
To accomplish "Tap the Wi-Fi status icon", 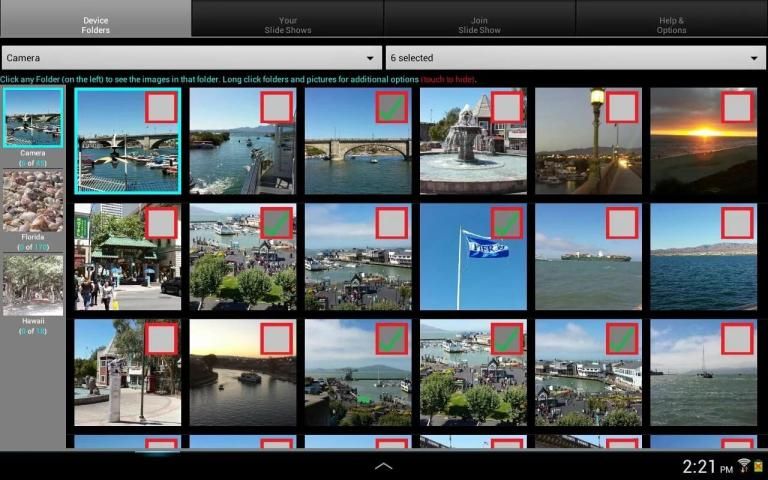I will click(x=743, y=465).
